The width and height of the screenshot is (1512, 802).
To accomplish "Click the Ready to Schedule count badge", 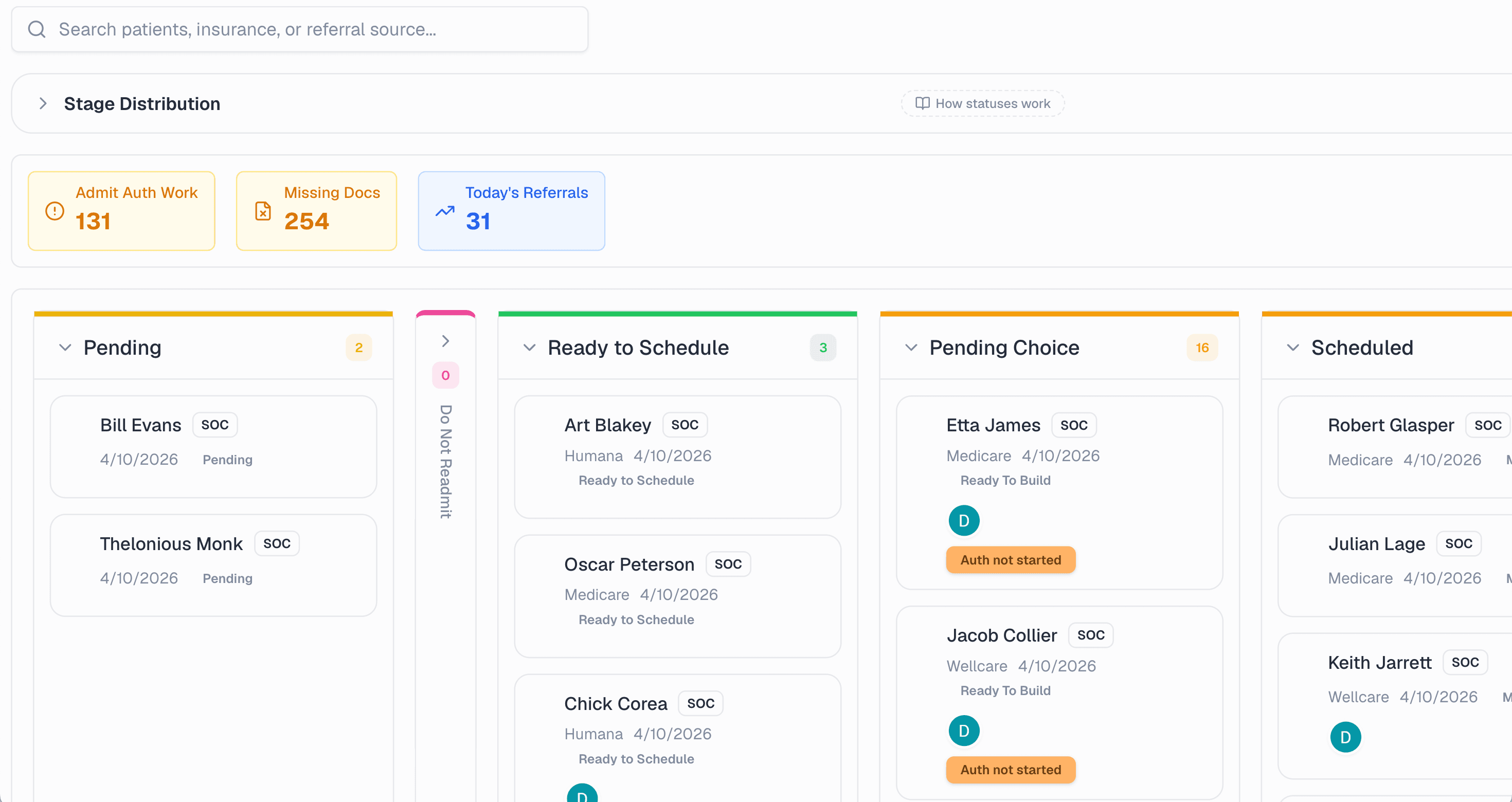I will coord(823,348).
